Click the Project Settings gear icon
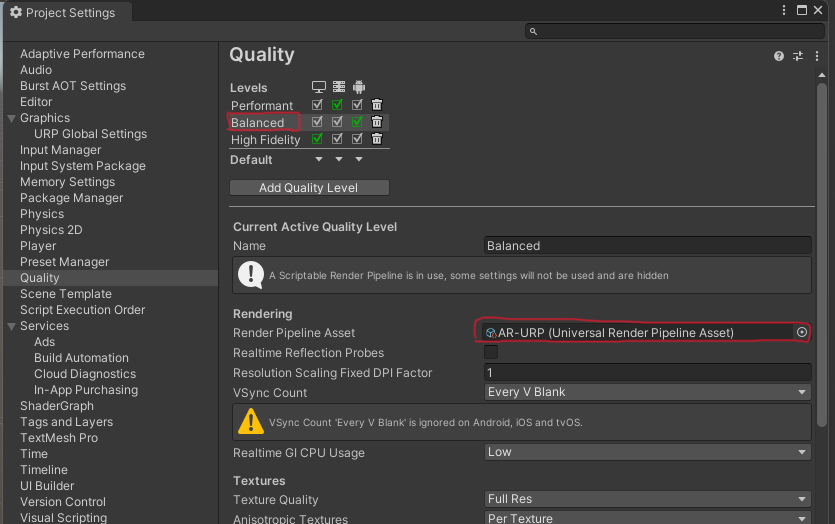This screenshot has width=835, height=524. (x=16, y=12)
